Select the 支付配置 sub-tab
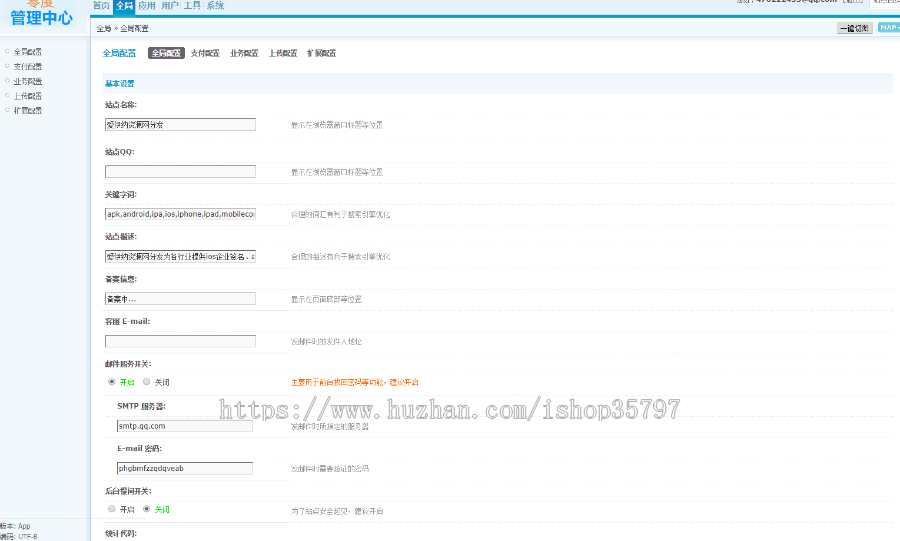 205,53
